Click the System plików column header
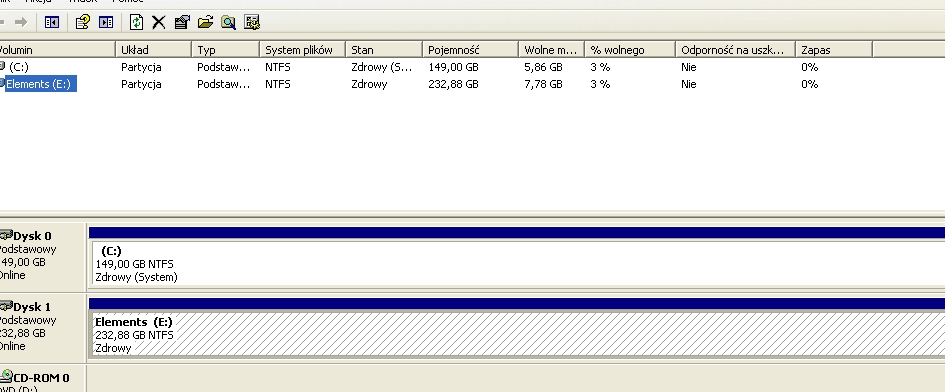This screenshot has width=945, height=392. [303, 49]
